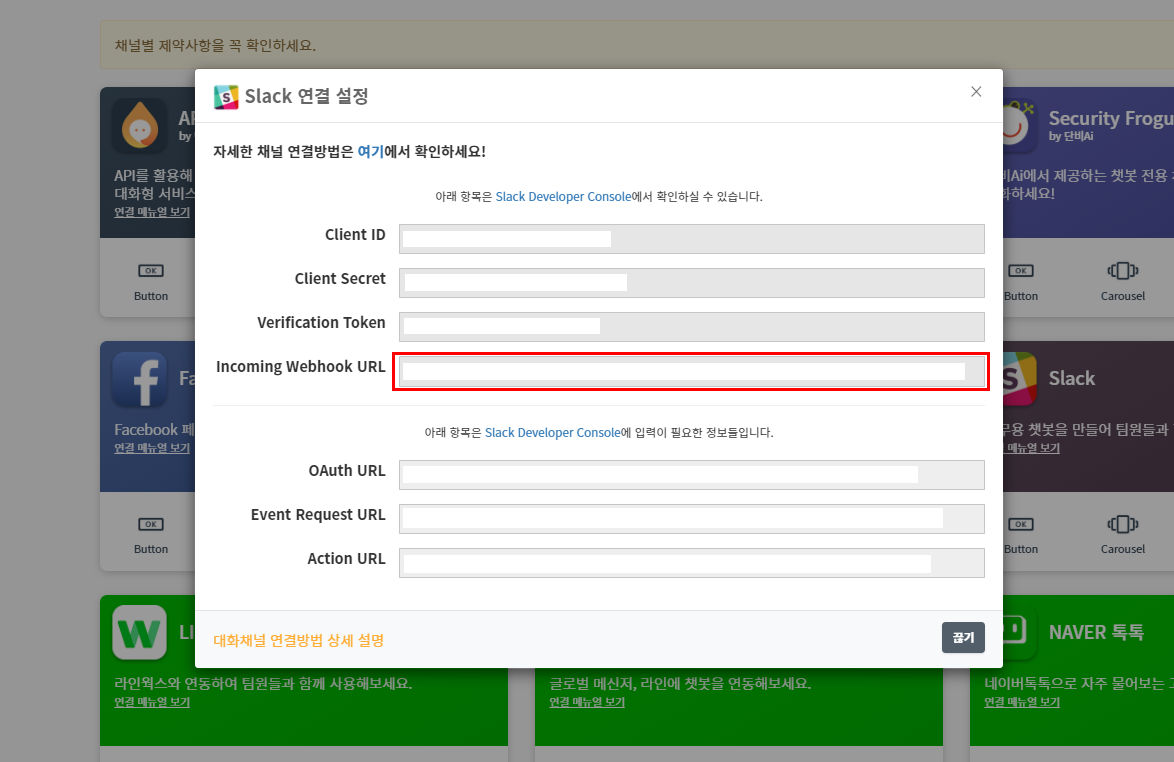This screenshot has height=762, width=1174.
Task: Click Button icon under Slack card
Action: (x=1021, y=524)
